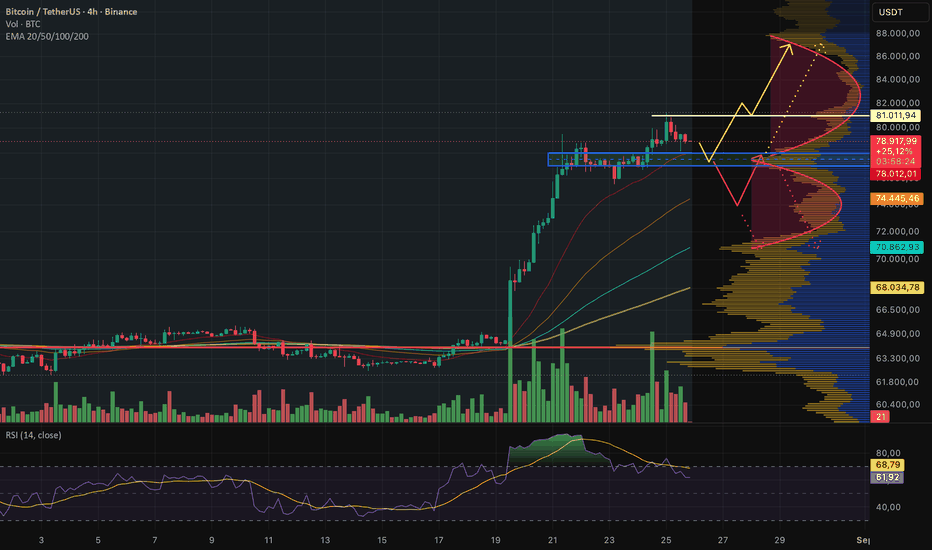The width and height of the screenshot is (932, 550).
Task: Click the RSI value label 68,79
Action: [x=887, y=465]
